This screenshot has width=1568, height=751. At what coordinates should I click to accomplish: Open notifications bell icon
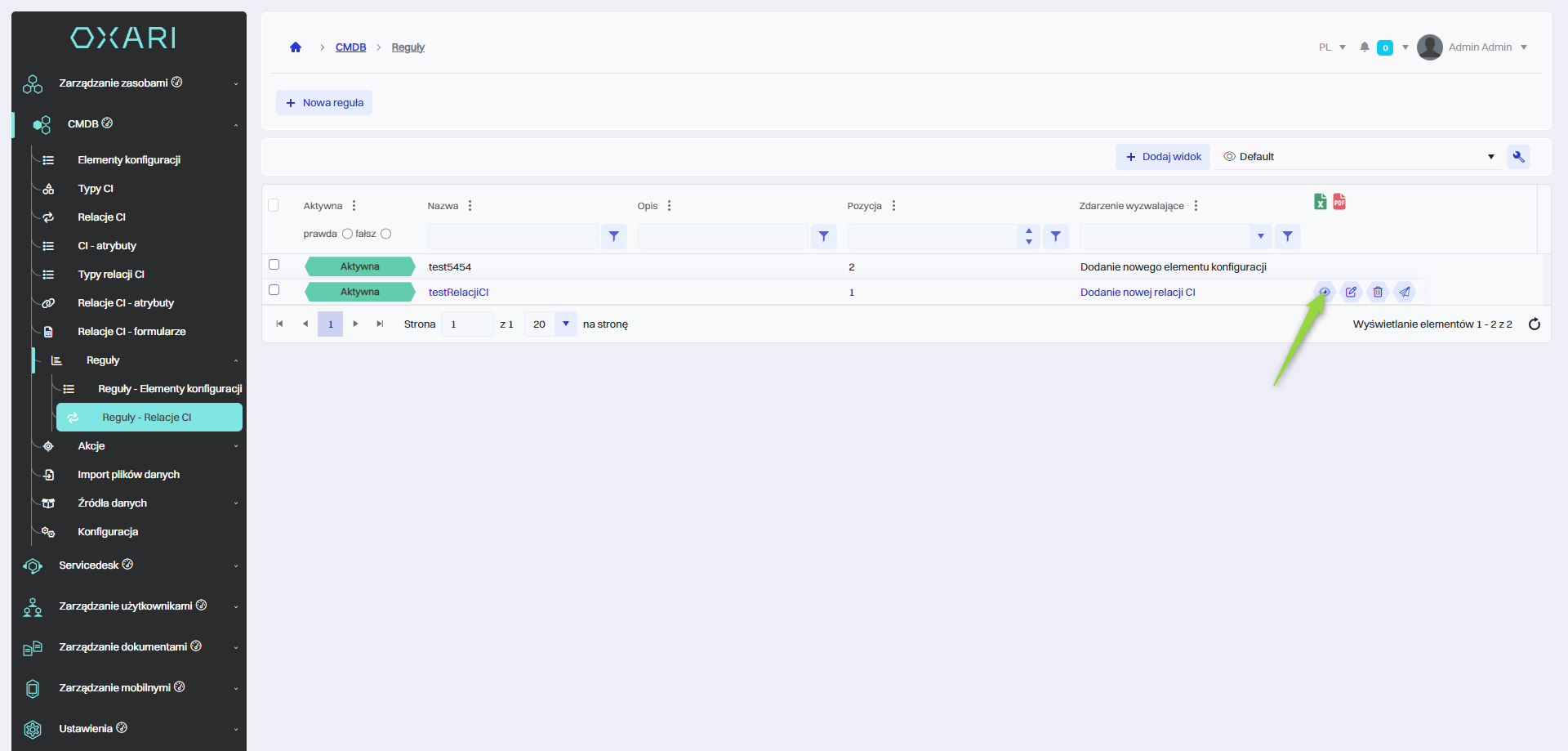pyautogui.click(x=1364, y=47)
